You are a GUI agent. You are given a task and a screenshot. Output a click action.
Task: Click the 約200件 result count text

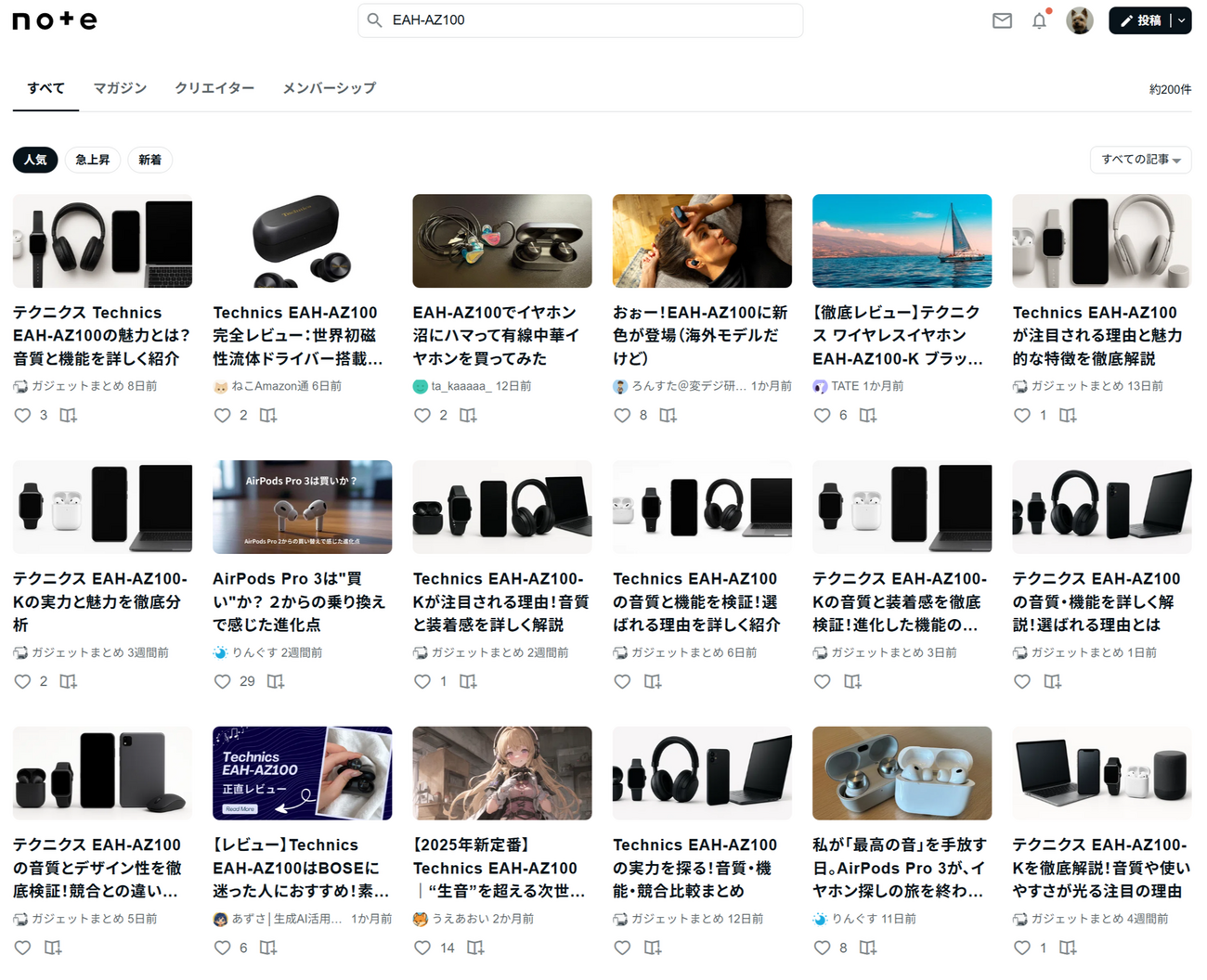tap(1170, 89)
